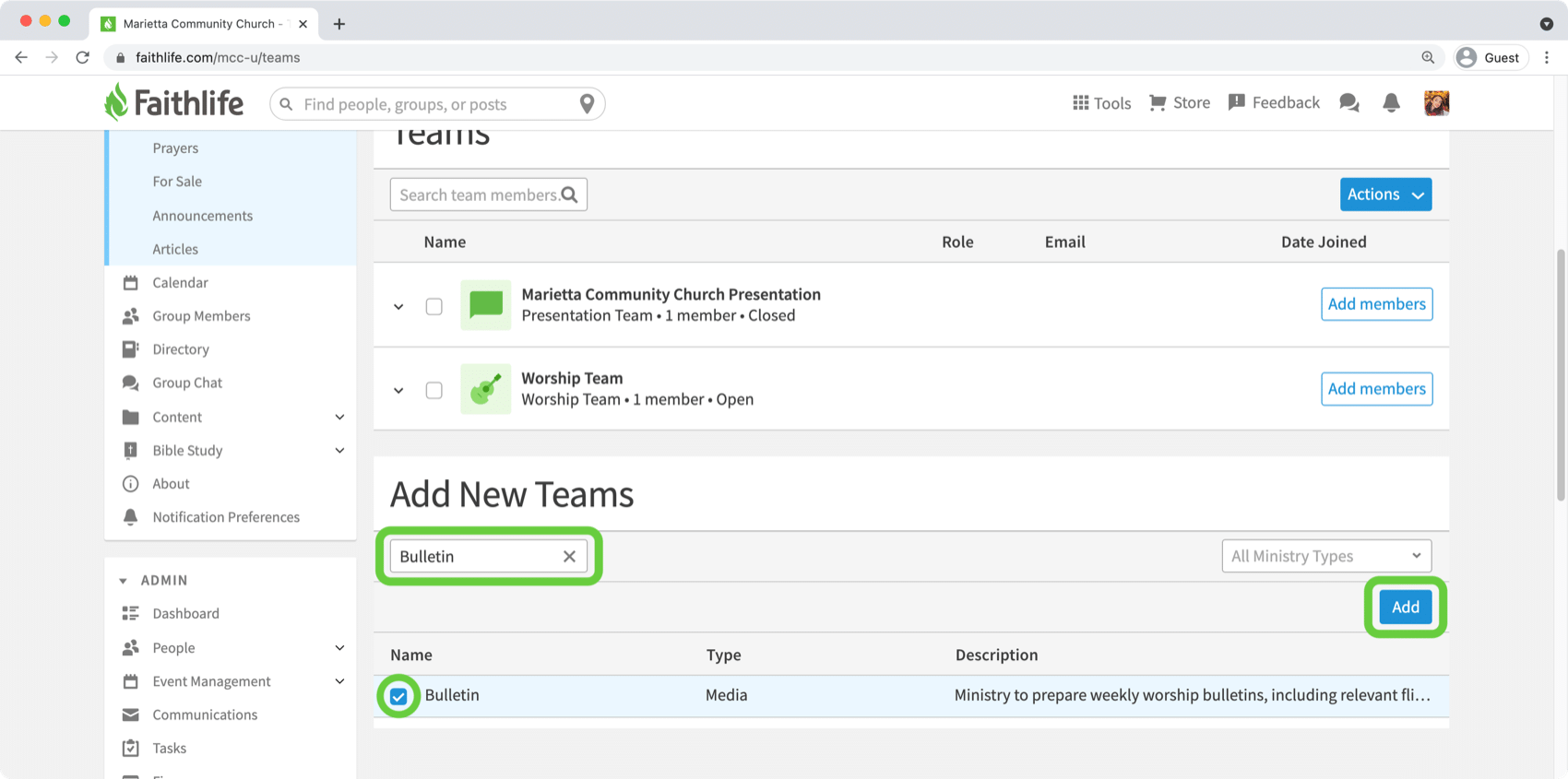Add members to Worship Team
The height and width of the screenshot is (779, 1568).
(x=1376, y=389)
